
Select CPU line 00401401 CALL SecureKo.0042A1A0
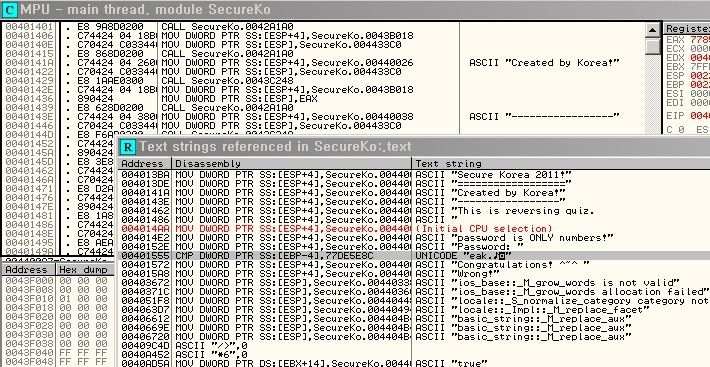(x=323, y=27)
